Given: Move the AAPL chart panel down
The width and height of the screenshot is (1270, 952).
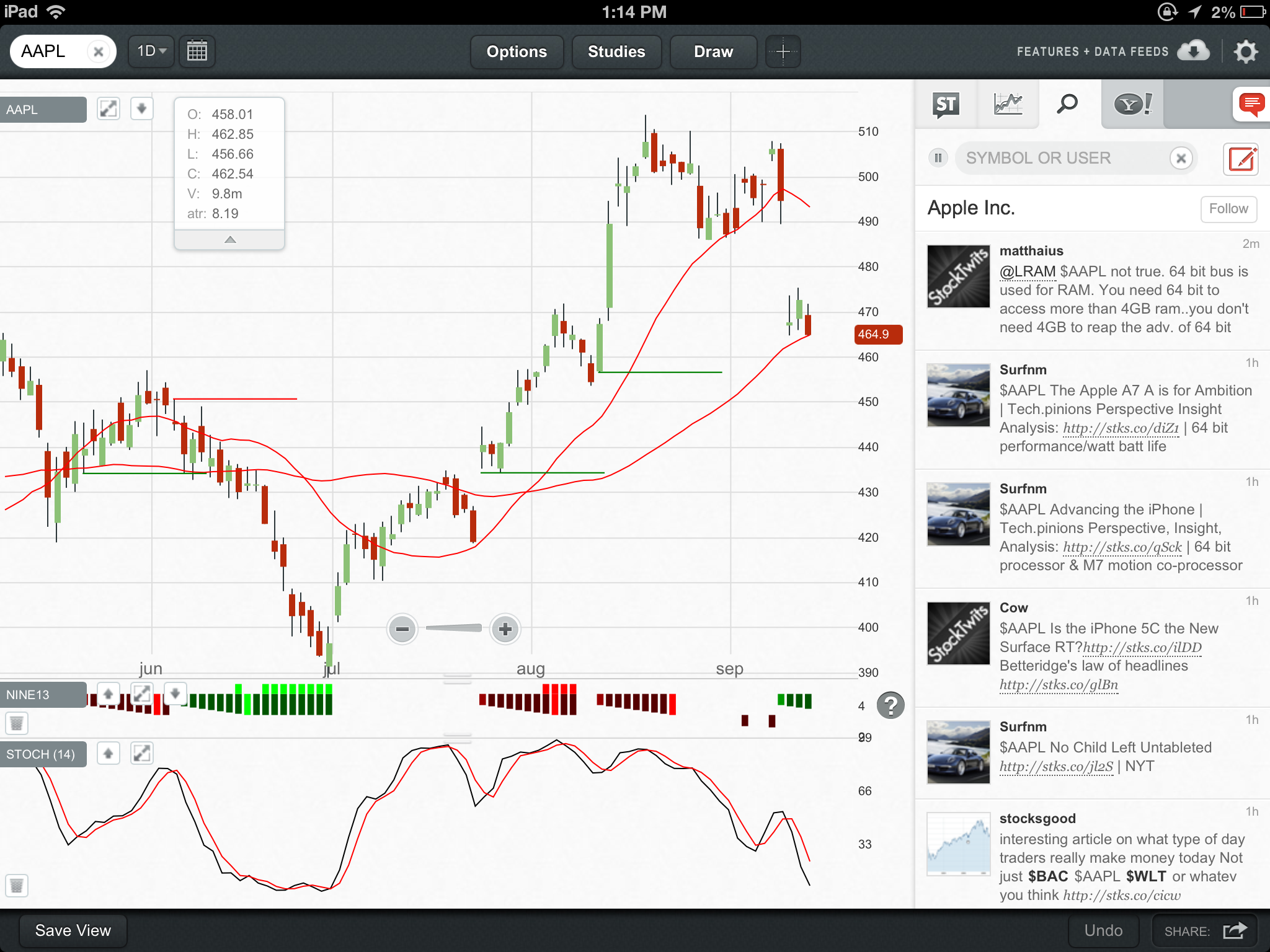Looking at the screenshot, I should click(141, 109).
